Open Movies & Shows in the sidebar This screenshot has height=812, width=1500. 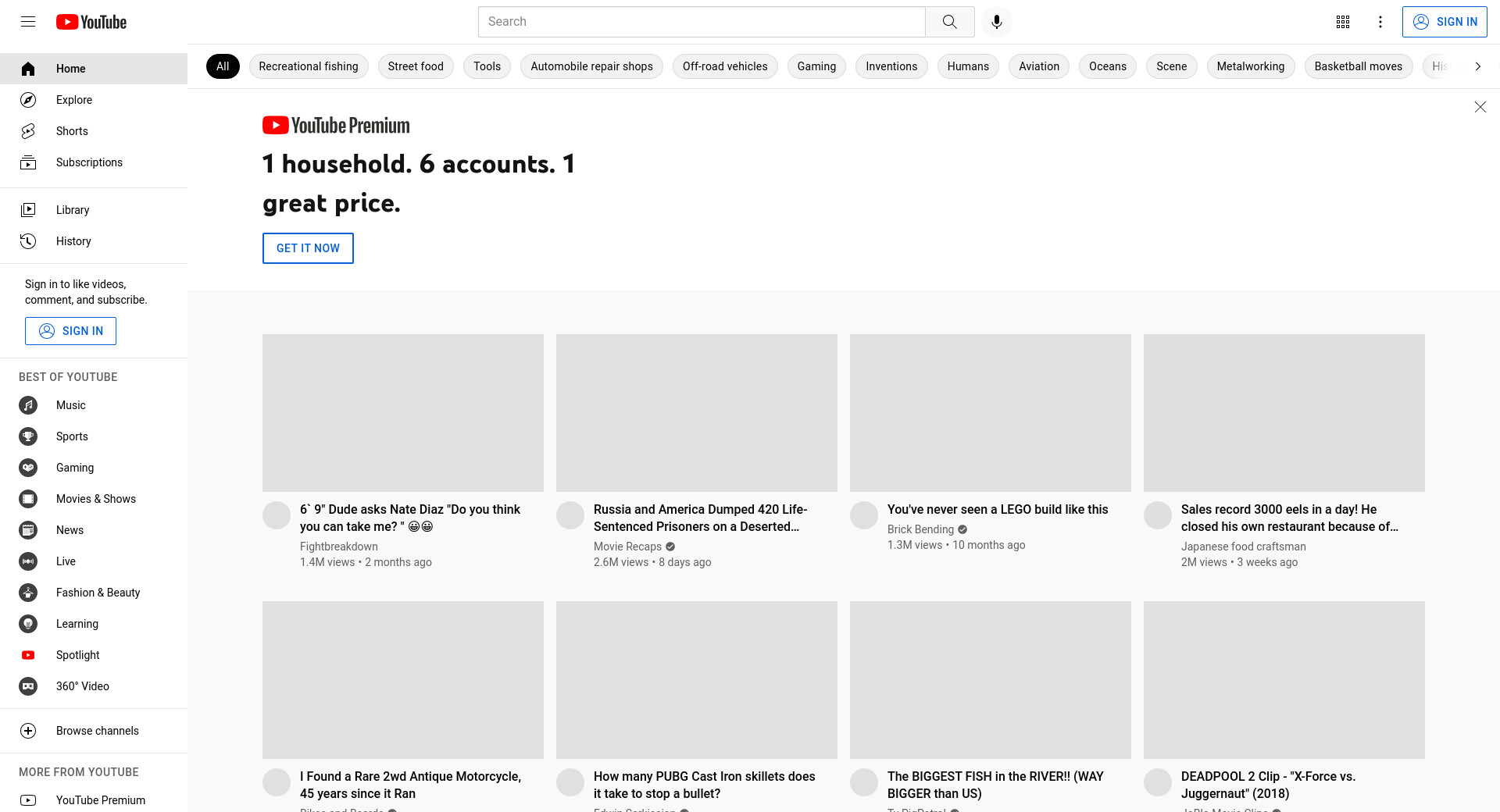click(x=94, y=499)
